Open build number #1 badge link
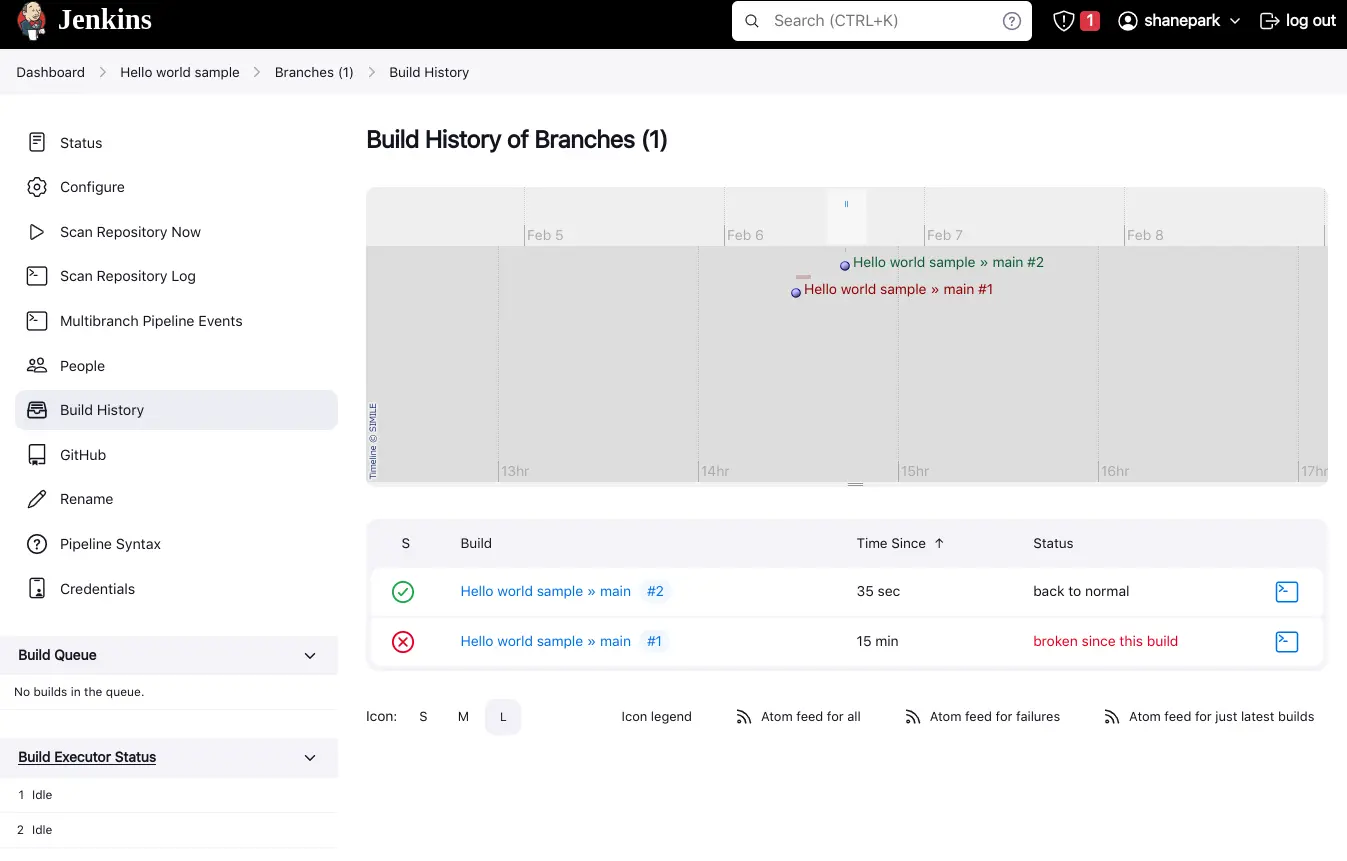The height and width of the screenshot is (861, 1347). point(654,642)
